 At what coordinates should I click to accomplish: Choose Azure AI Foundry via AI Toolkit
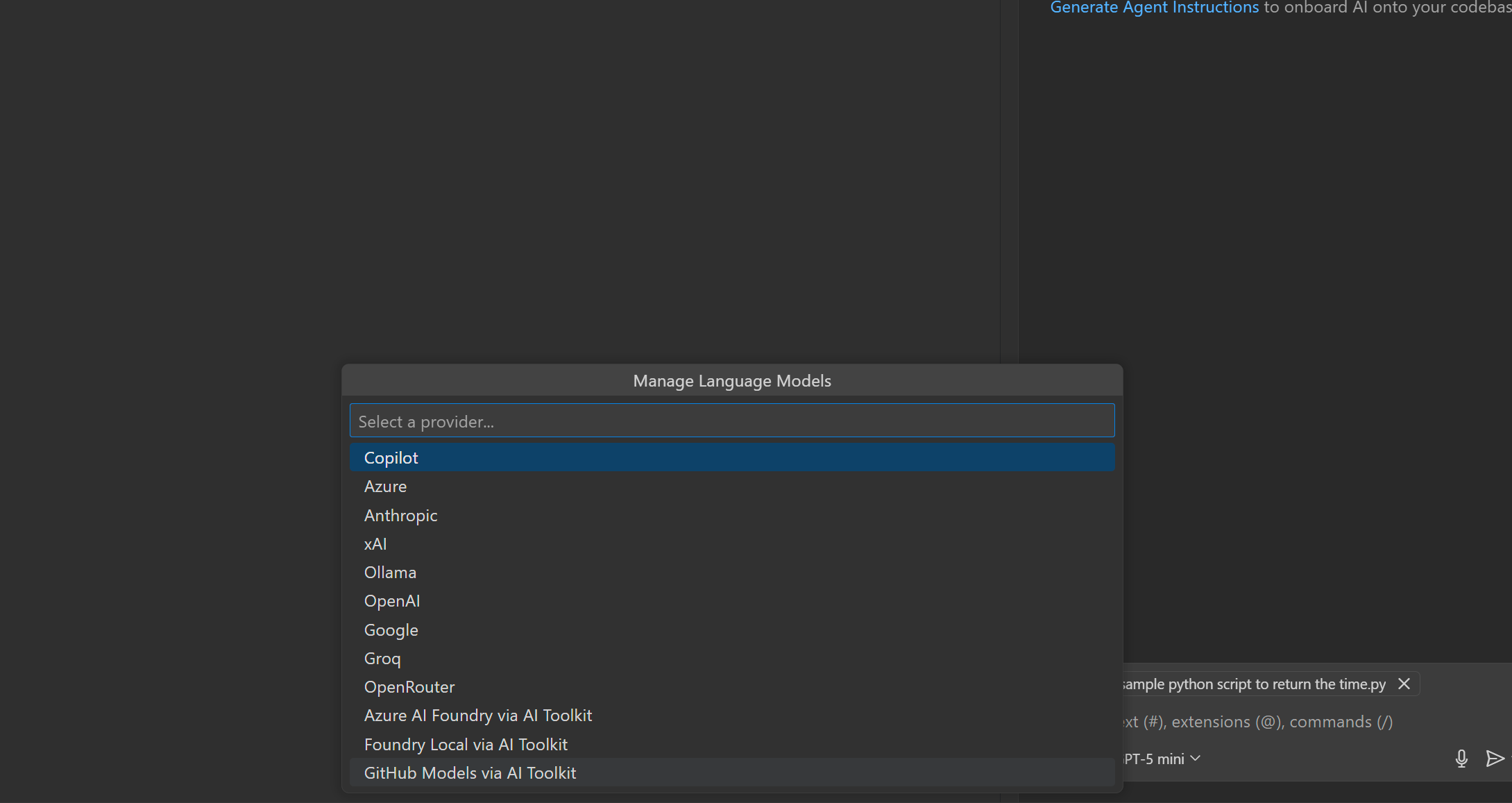coord(477,716)
